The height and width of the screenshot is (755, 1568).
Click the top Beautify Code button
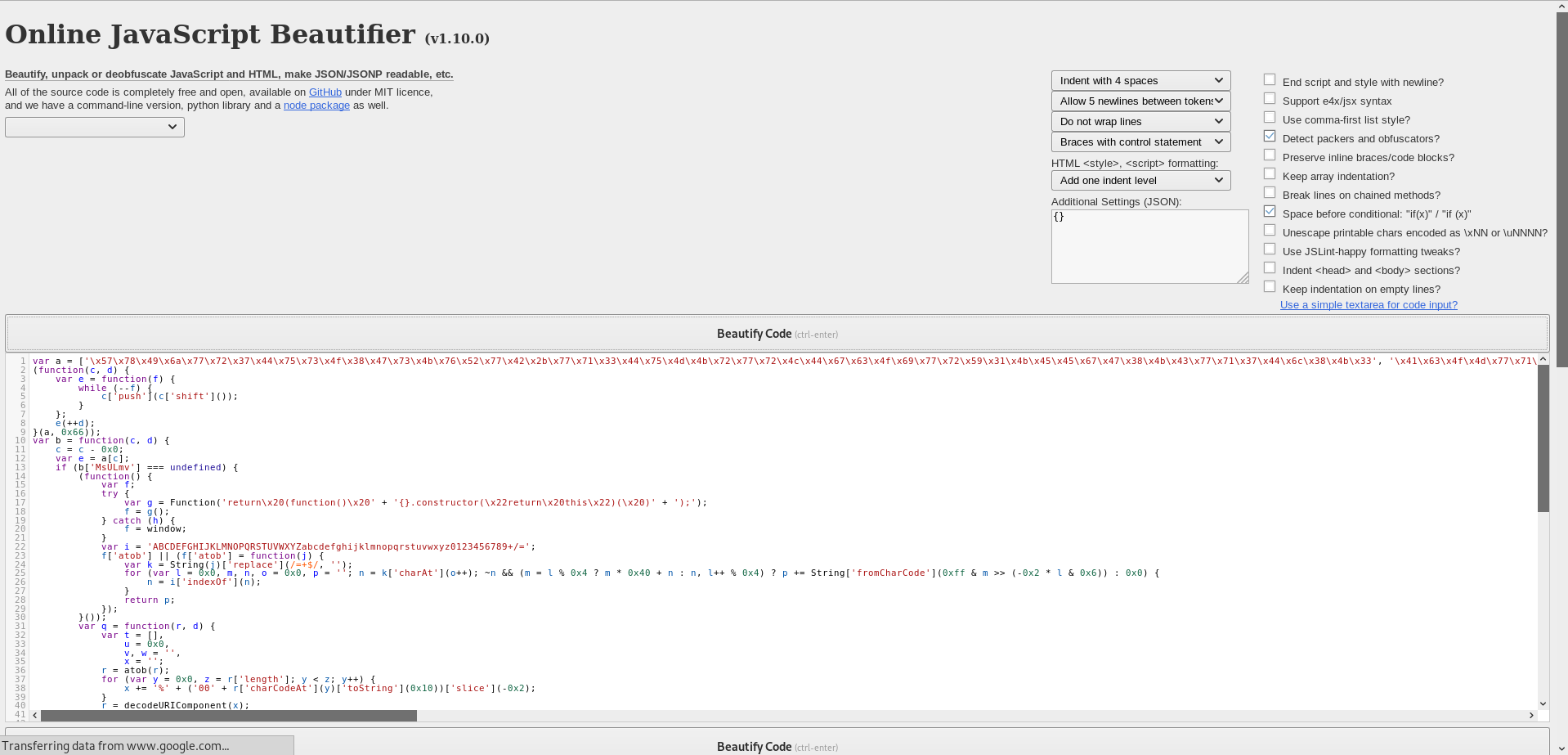coord(777,334)
